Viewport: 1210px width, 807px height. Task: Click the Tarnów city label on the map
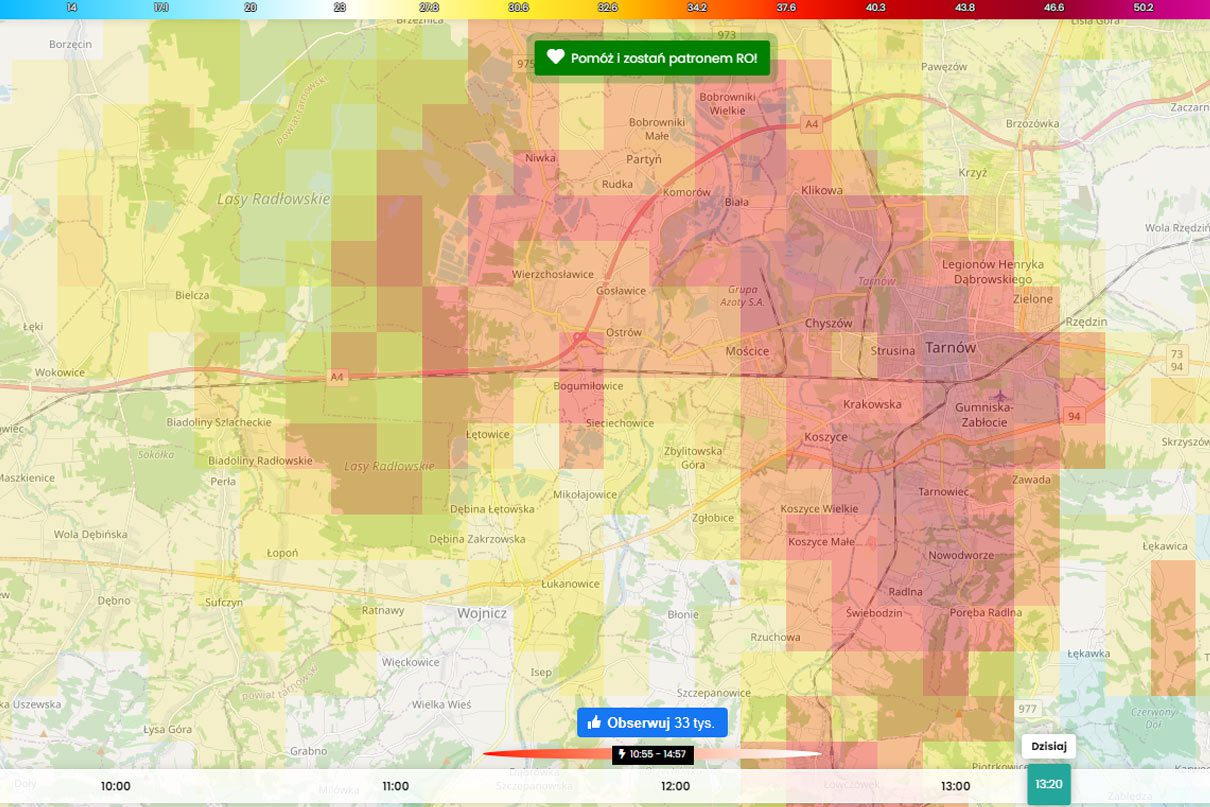[950, 348]
